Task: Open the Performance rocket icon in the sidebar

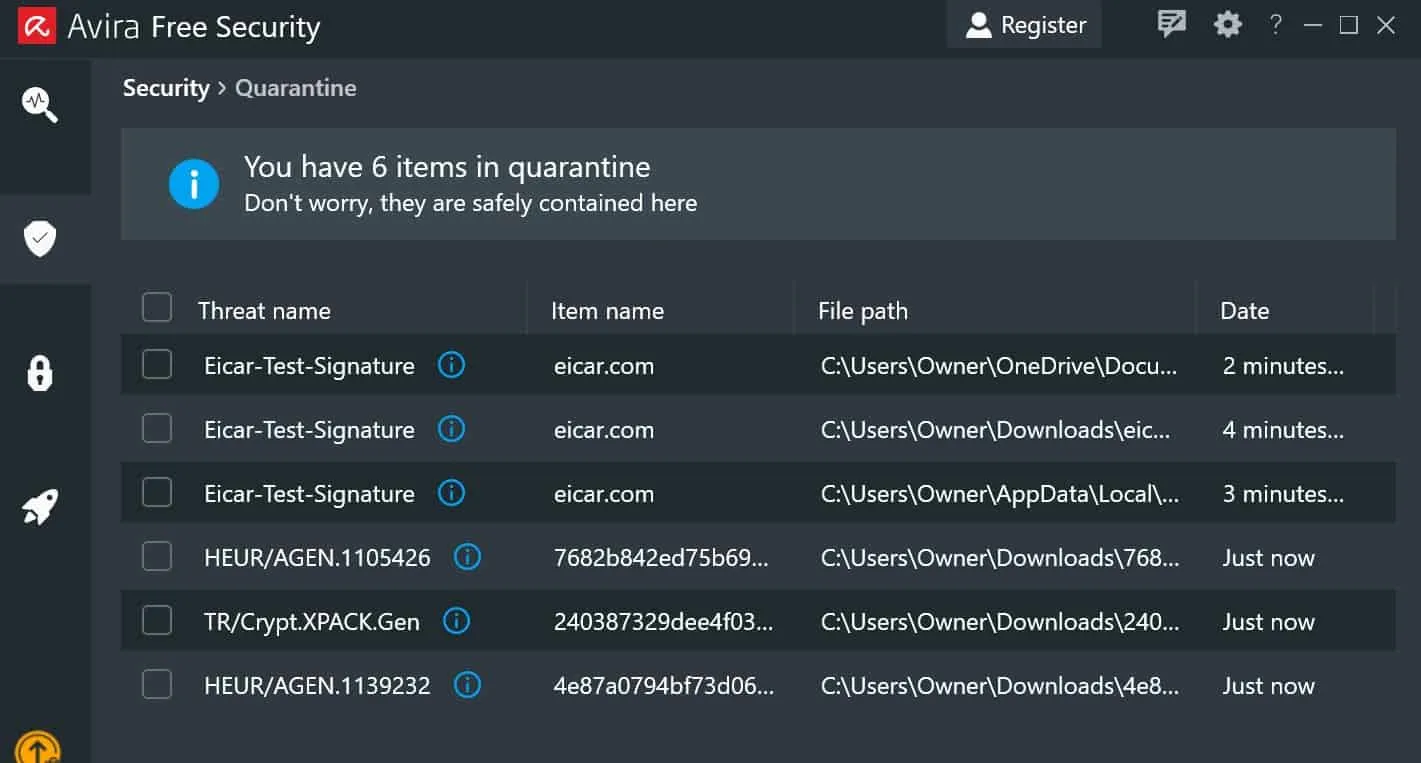Action: pos(38,506)
